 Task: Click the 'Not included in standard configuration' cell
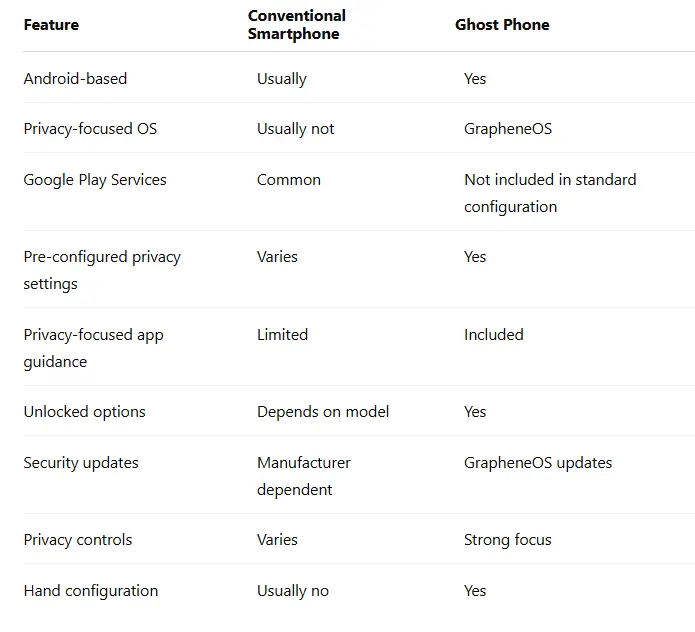coord(550,193)
